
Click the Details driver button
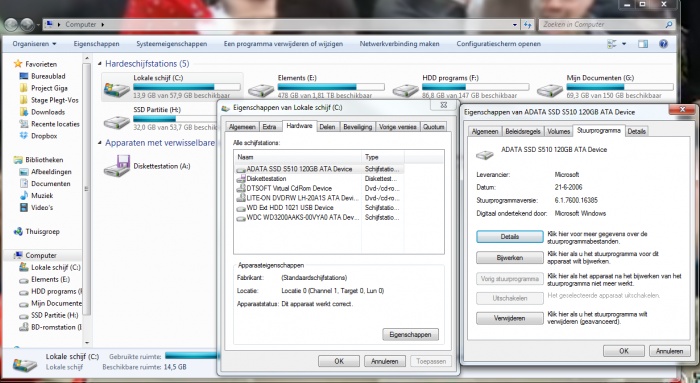[x=509, y=237]
